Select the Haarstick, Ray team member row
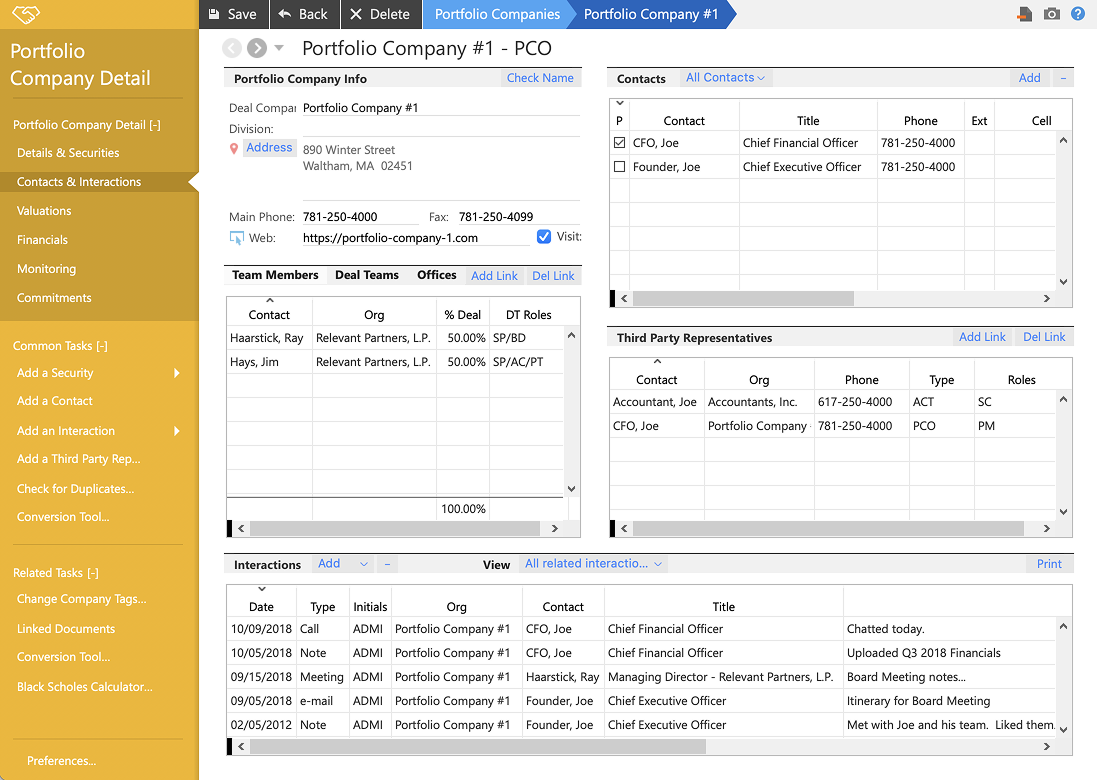 395,338
